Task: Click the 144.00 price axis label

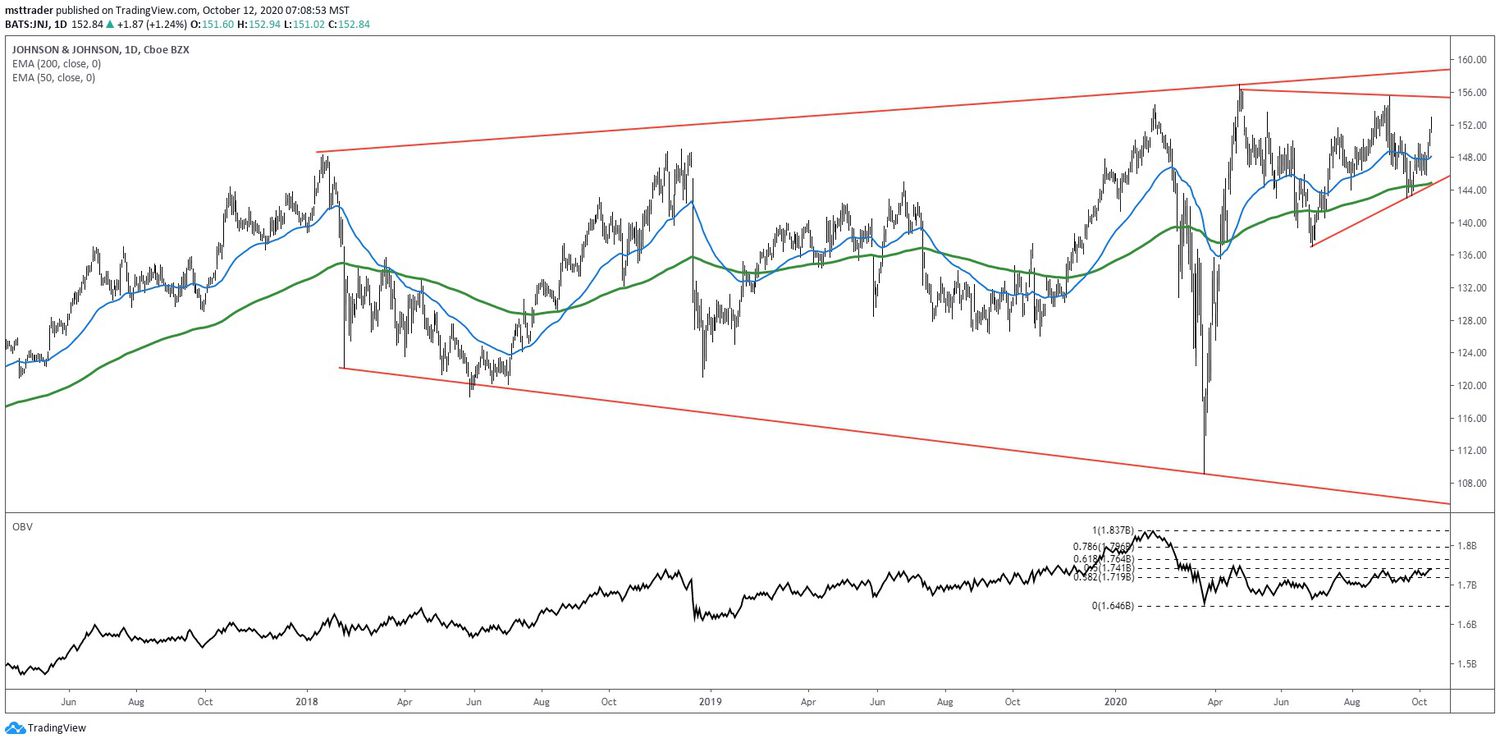Action: point(1474,190)
